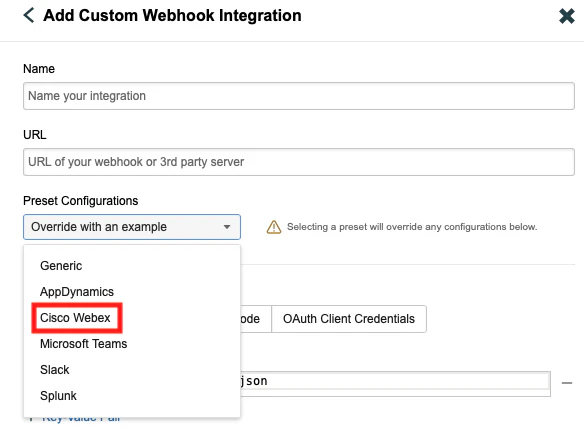Close the Add Custom Webhook Integration dialog

(x=566, y=16)
